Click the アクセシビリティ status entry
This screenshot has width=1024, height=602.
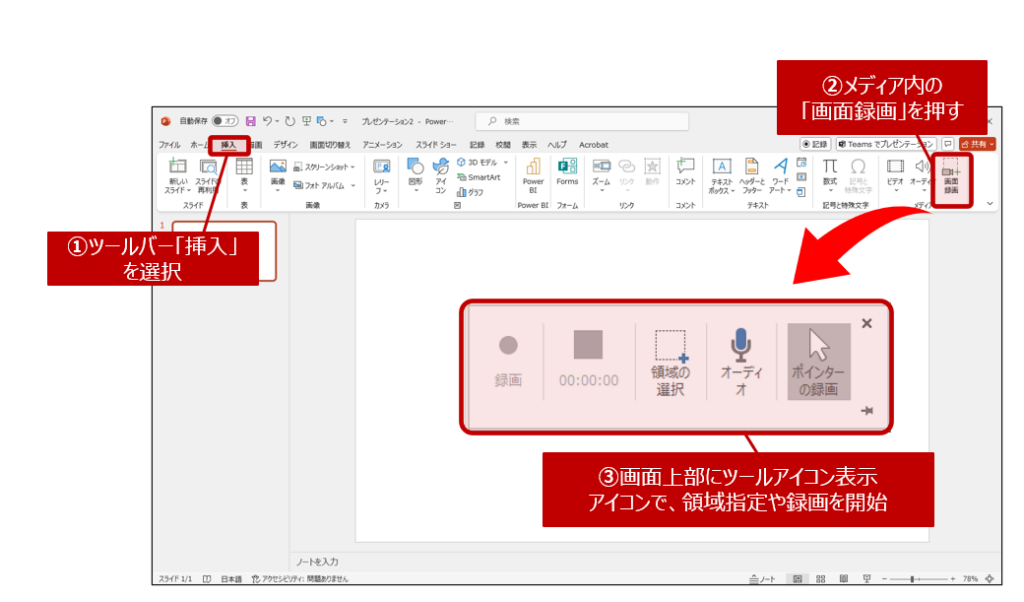click(300, 579)
